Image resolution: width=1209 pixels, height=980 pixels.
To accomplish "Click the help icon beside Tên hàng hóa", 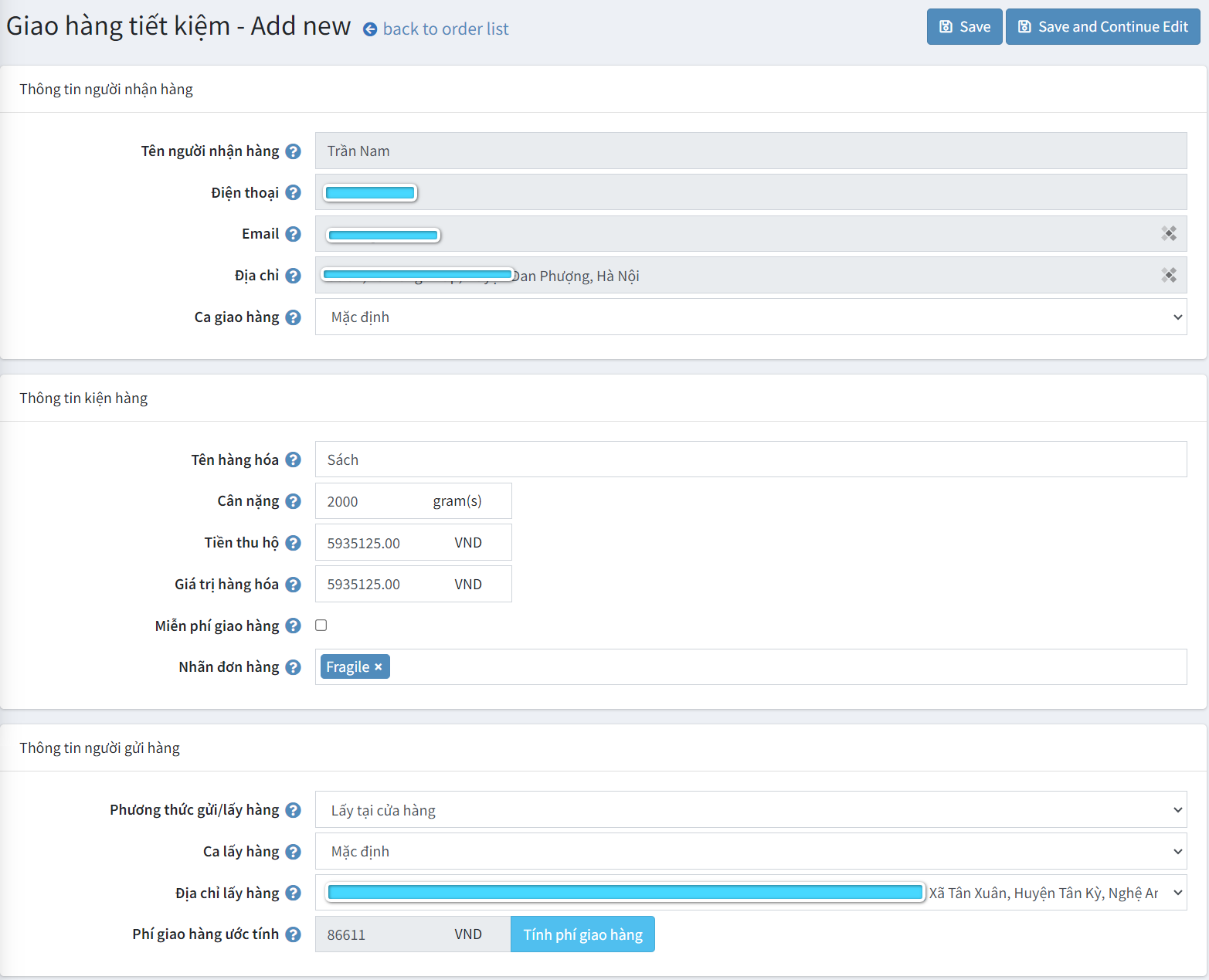I will click(x=293, y=460).
